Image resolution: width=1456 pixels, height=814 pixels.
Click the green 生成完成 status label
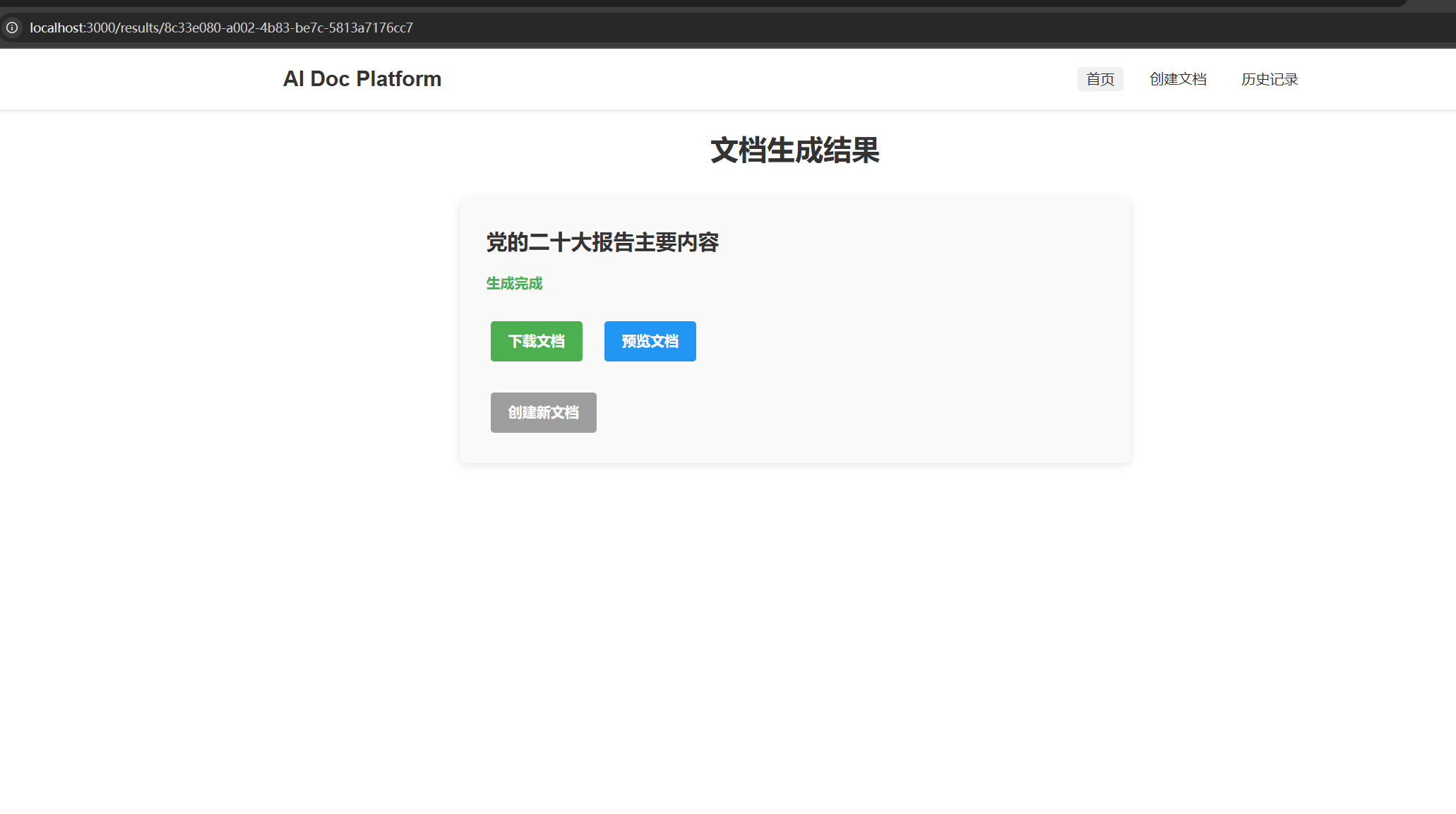click(514, 283)
